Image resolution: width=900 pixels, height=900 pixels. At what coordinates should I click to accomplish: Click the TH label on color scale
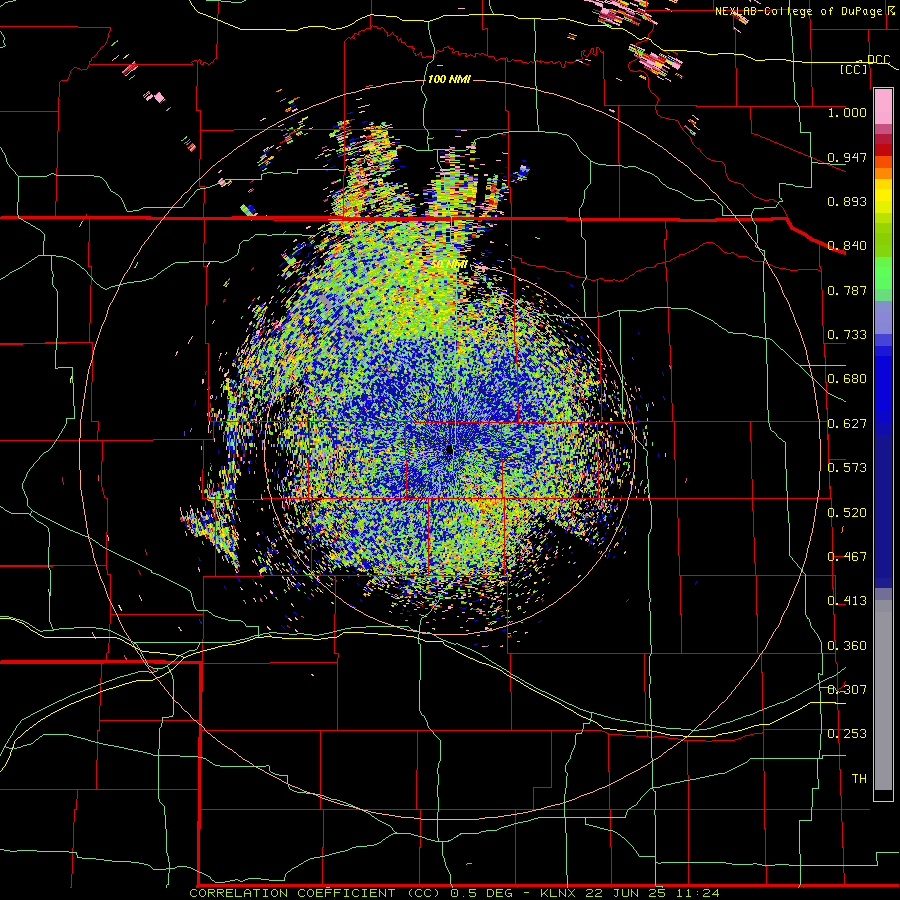859,779
